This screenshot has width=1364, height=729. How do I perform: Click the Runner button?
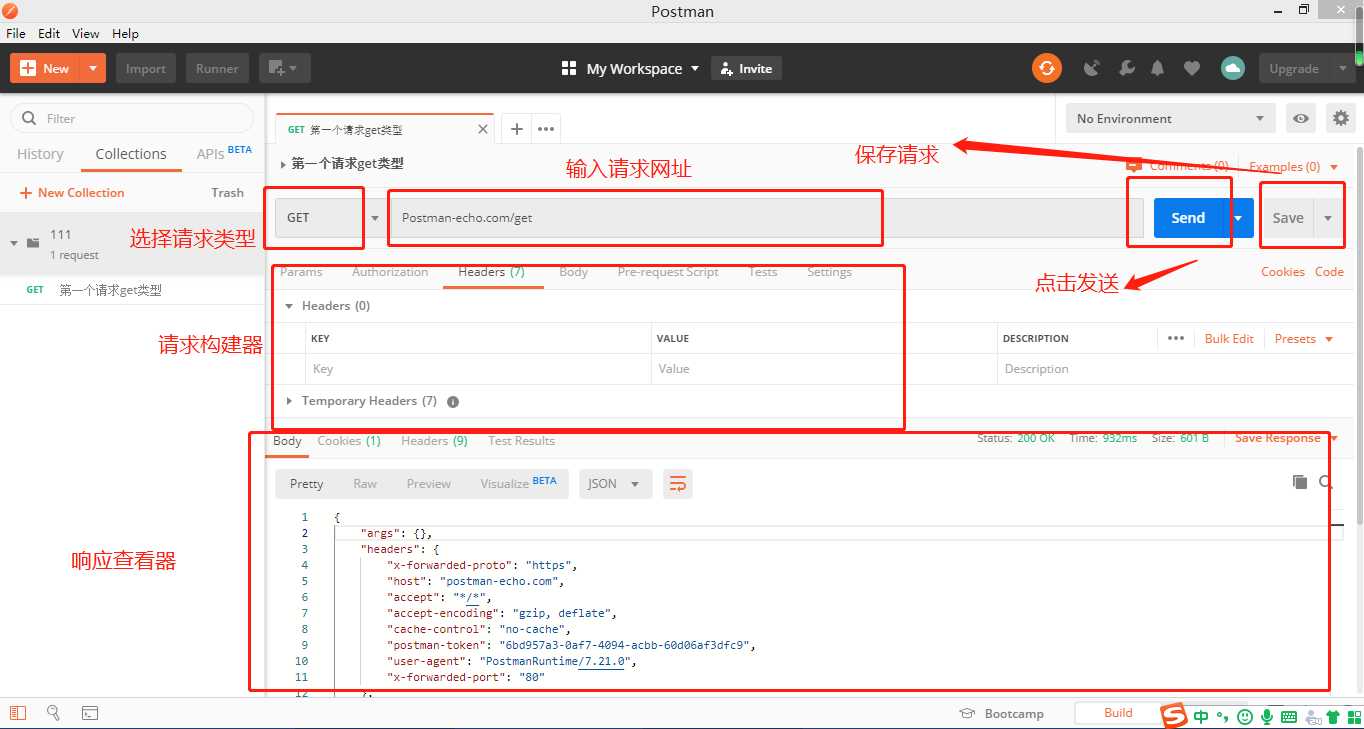tap(217, 68)
